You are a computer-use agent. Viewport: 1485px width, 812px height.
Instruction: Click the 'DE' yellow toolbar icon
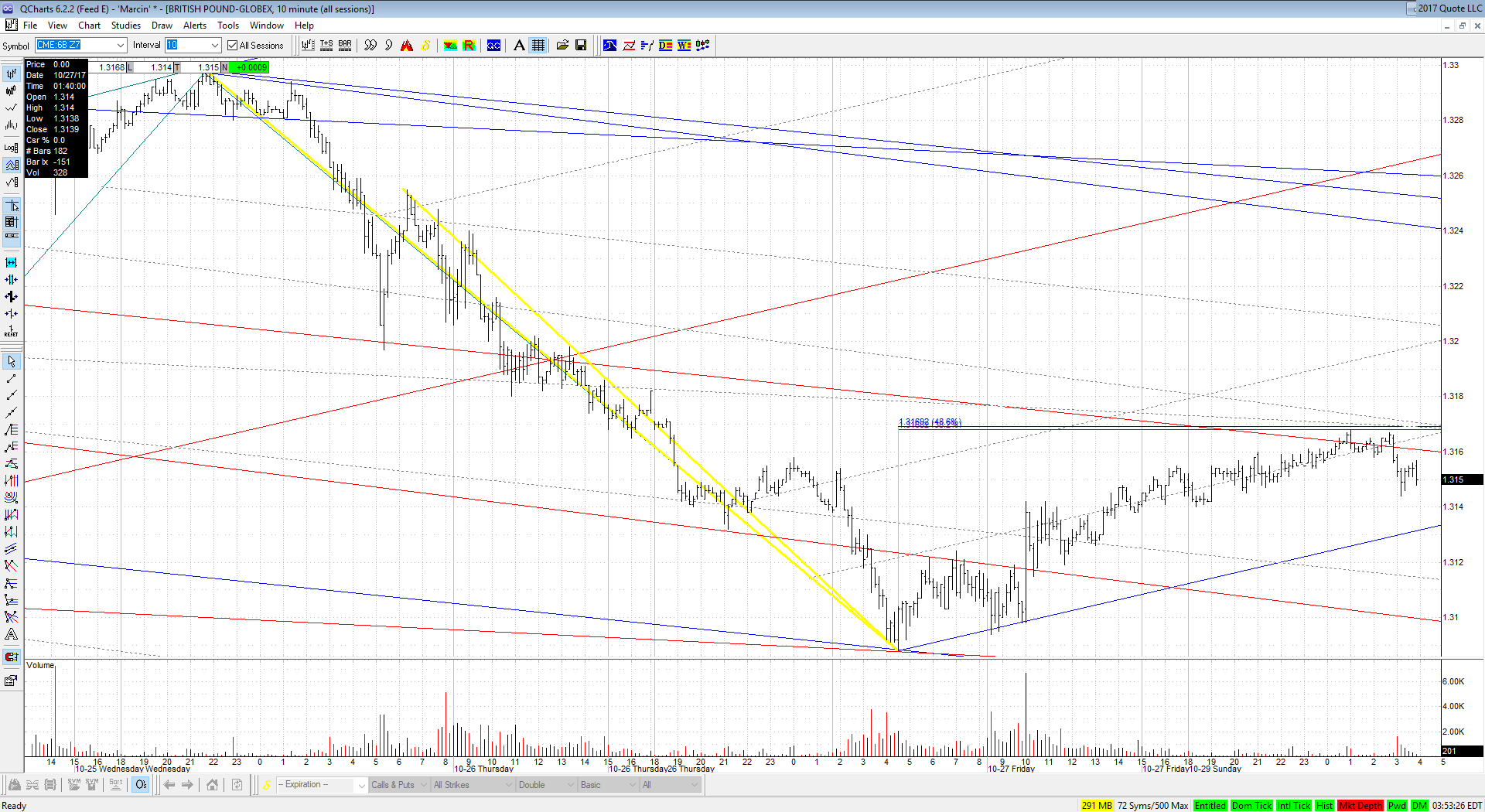[665, 46]
